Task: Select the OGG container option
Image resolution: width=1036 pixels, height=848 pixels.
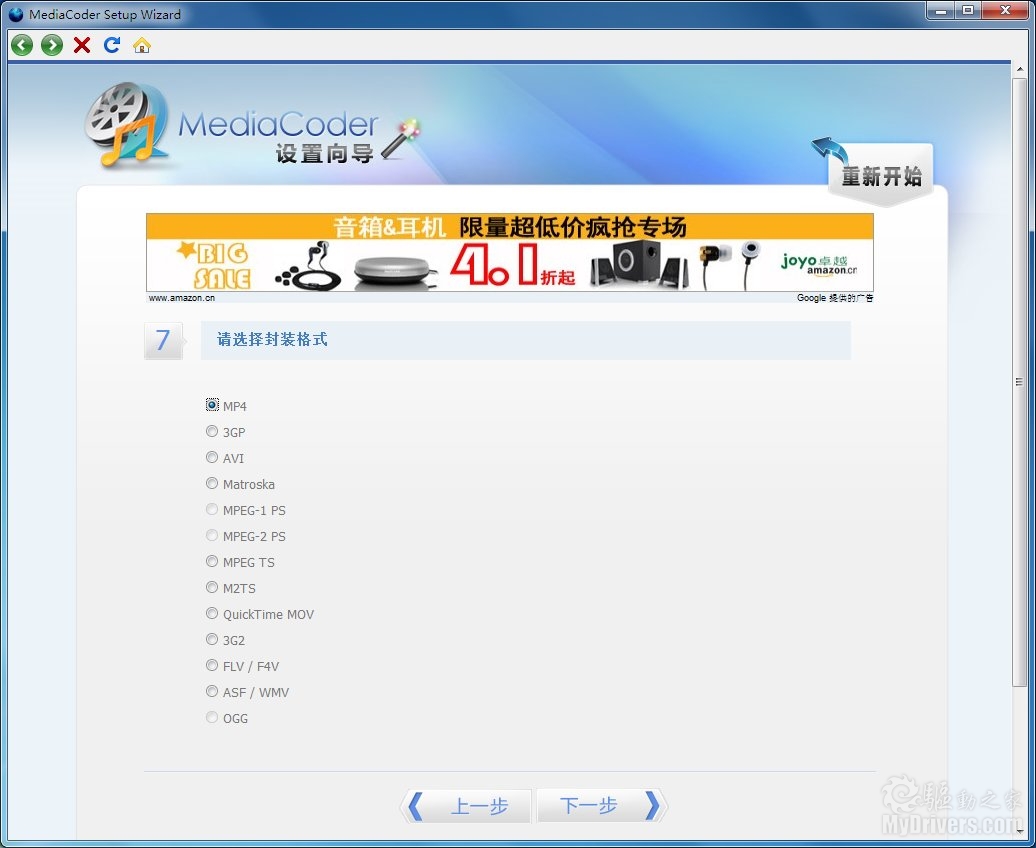Action: [x=212, y=717]
